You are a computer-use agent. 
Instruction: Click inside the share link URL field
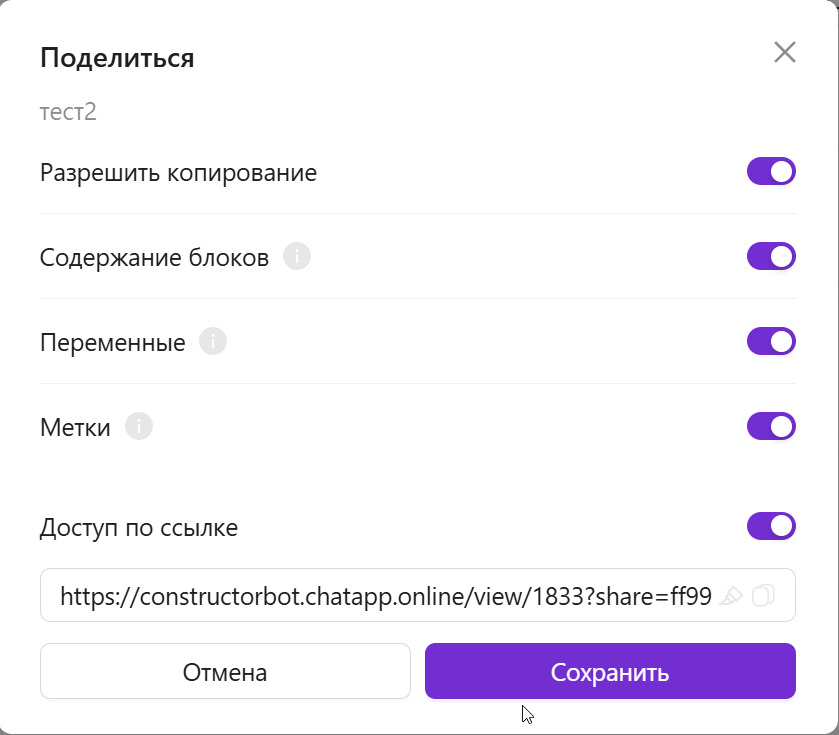coord(385,597)
